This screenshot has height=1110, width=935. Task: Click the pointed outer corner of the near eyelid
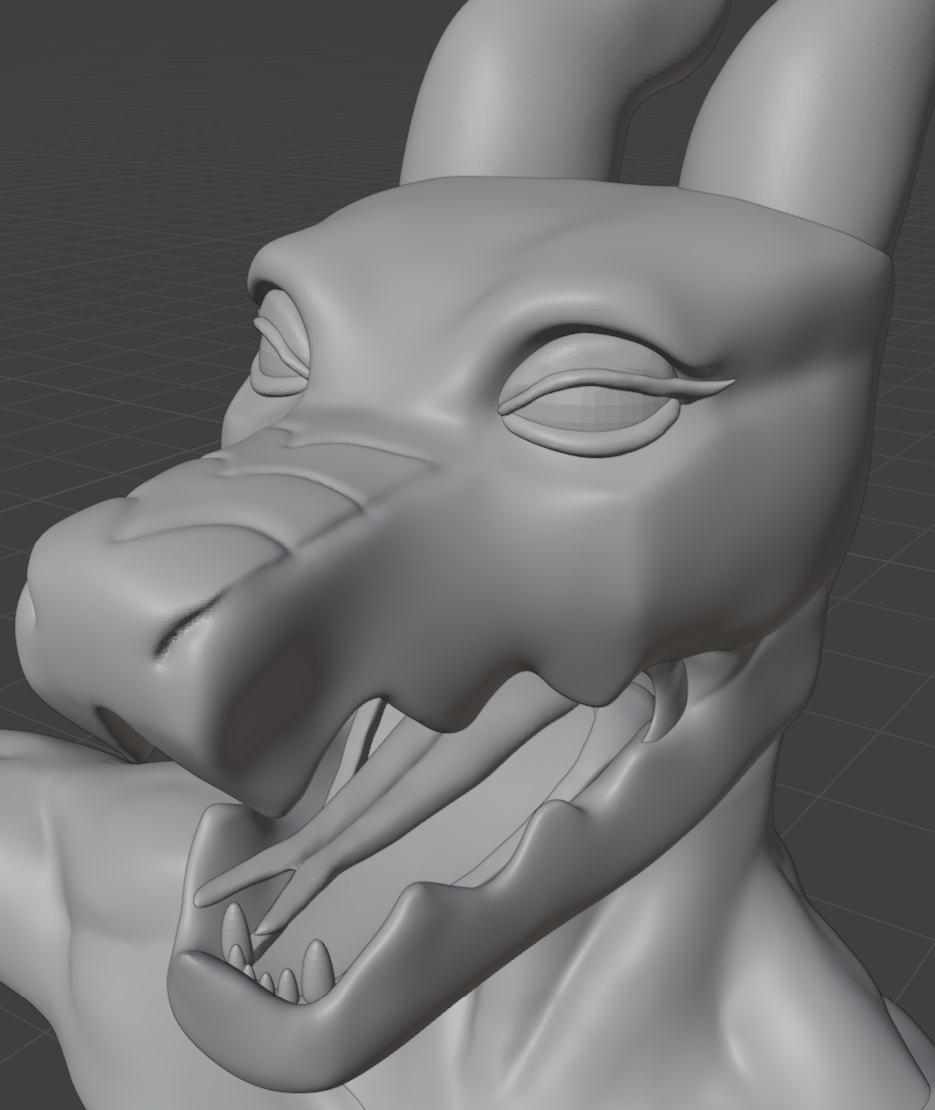click(730, 383)
